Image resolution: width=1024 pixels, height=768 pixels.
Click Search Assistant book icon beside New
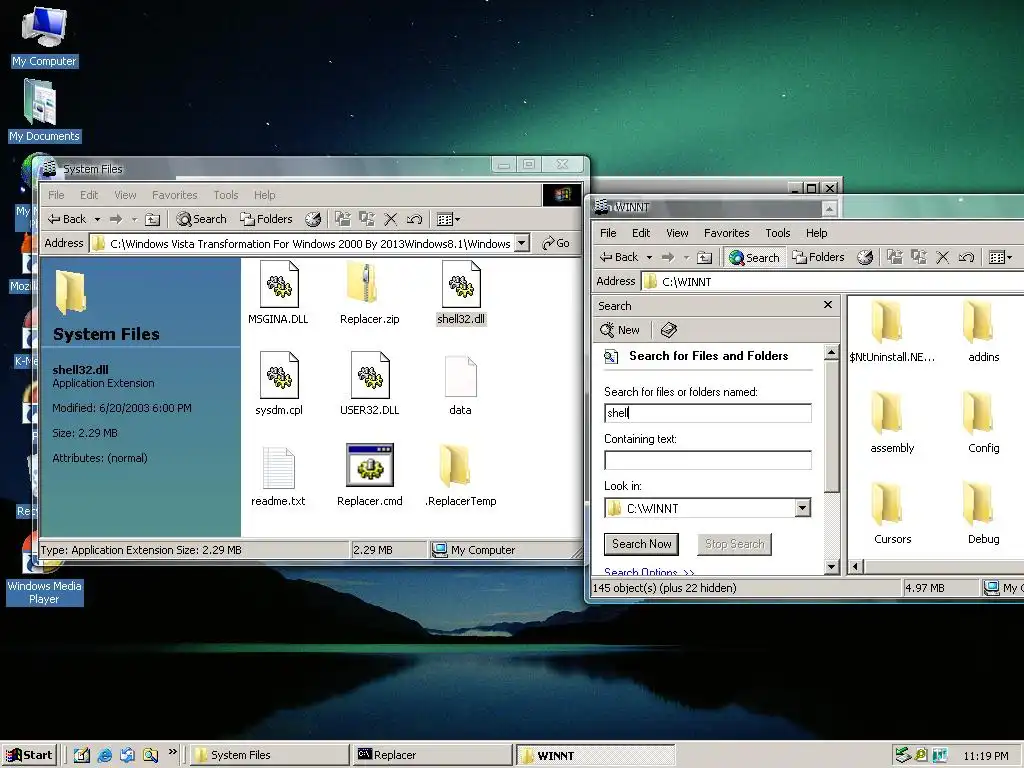668,330
